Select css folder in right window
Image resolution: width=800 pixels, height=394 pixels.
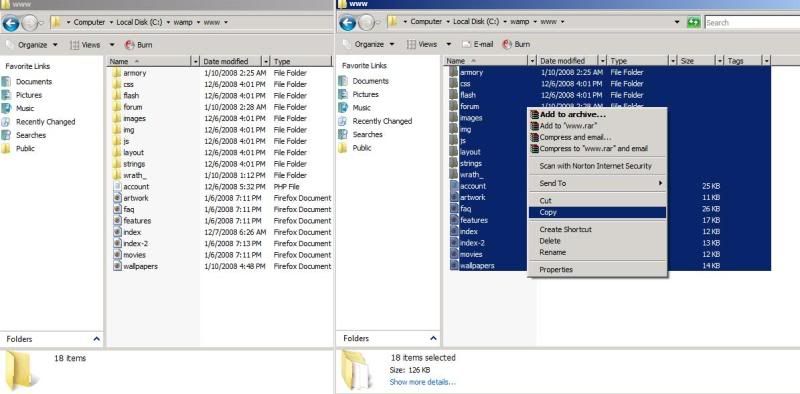coord(465,84)
